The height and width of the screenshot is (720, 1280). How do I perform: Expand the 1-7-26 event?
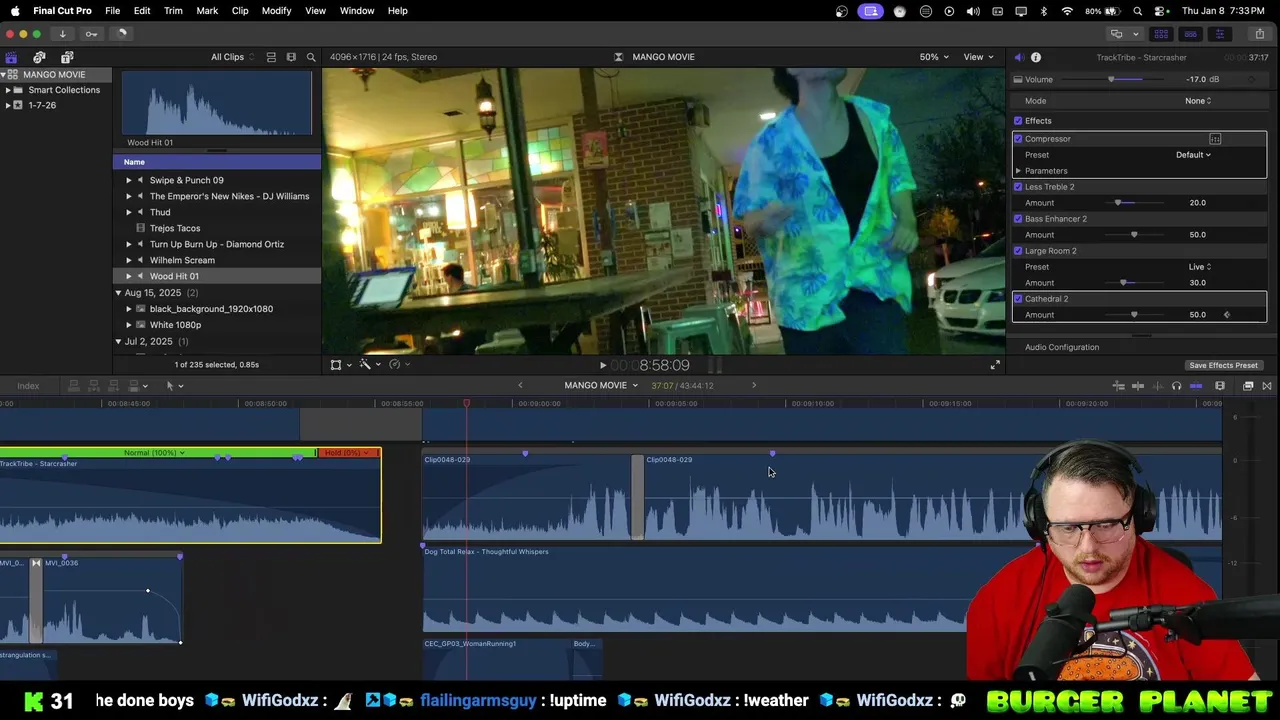(x=8, y=105)
